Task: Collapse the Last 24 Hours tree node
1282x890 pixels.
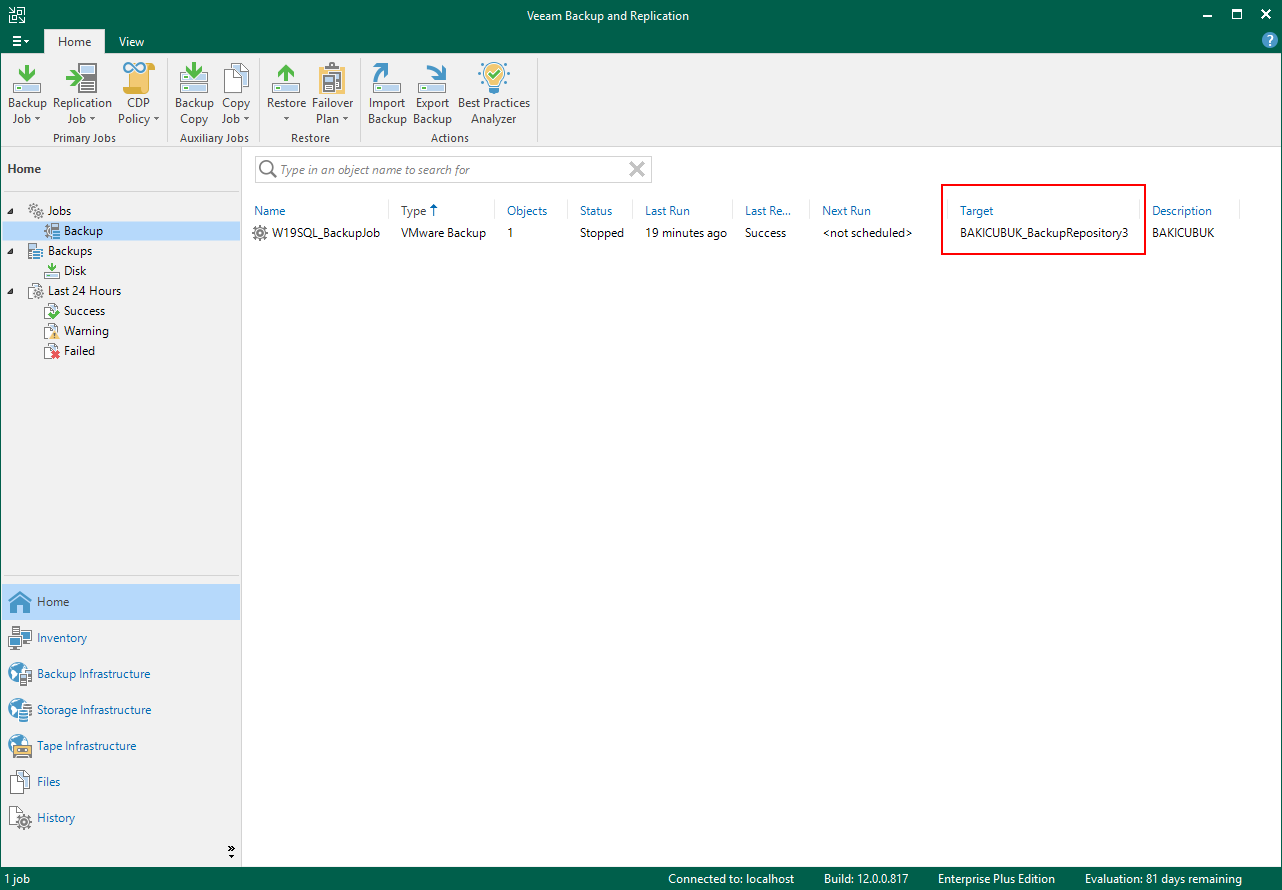Action: coord(11,291)
